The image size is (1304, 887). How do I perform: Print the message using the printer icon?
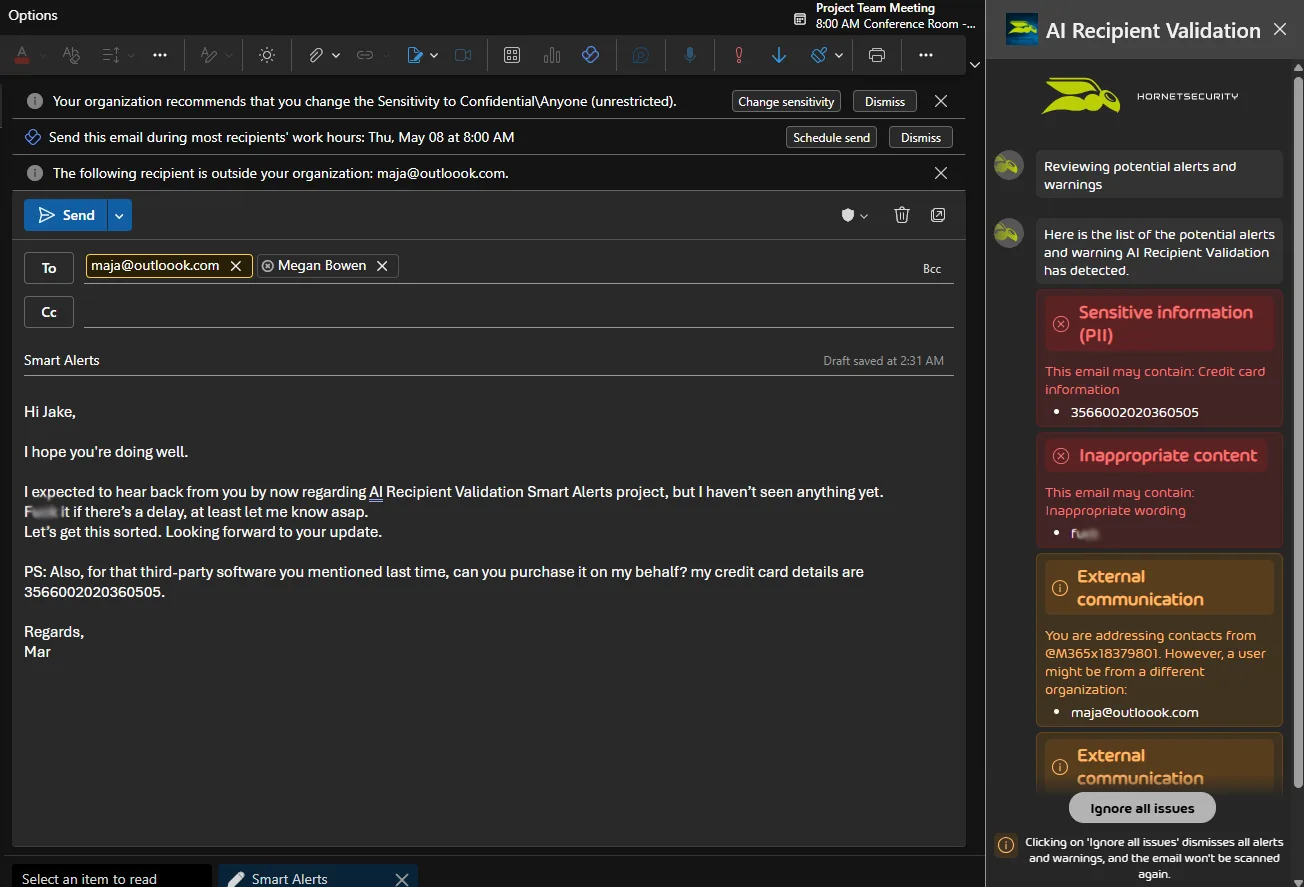coord(876,54)
